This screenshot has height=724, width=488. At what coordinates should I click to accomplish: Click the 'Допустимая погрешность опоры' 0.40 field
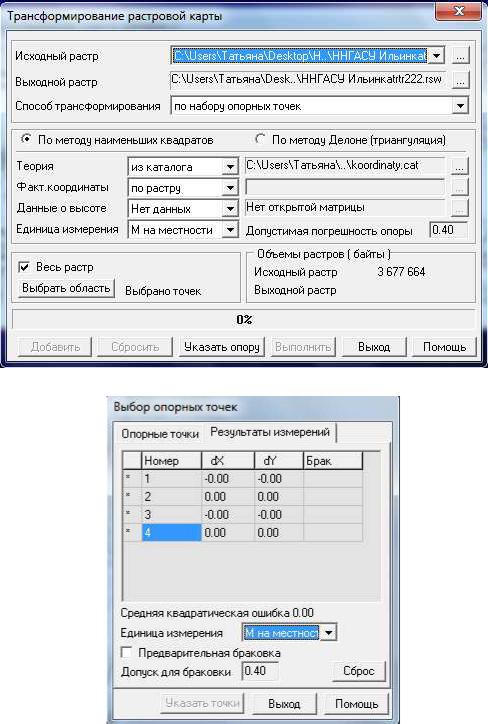pos(448,229)
